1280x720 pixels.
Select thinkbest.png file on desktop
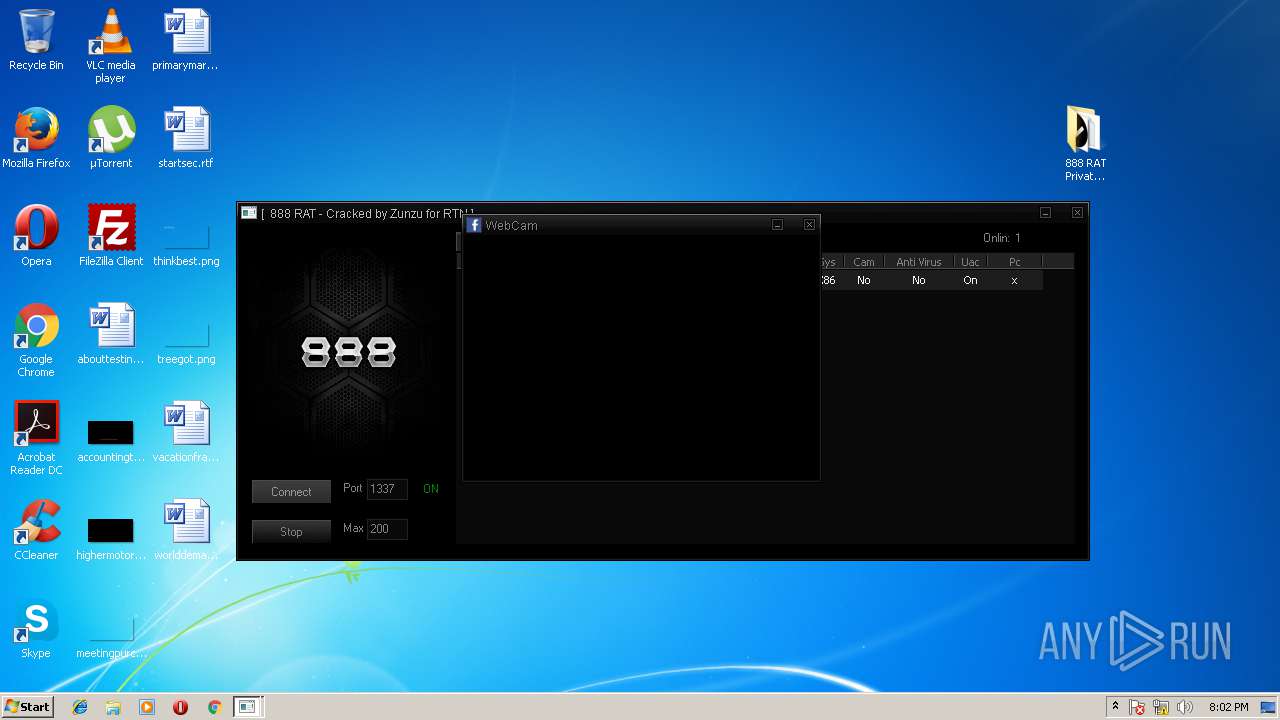click(186, 246)
